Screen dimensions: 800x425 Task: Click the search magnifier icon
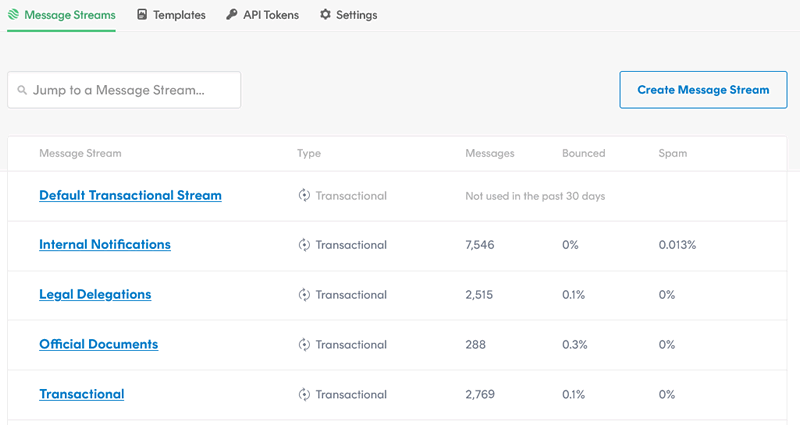pyautogui.click(x=22, y=90)
